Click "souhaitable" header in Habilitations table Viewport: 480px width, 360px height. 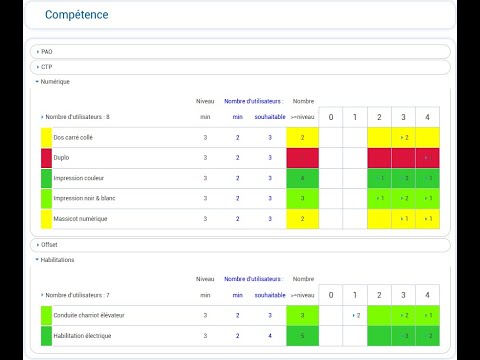coord(270,295)
